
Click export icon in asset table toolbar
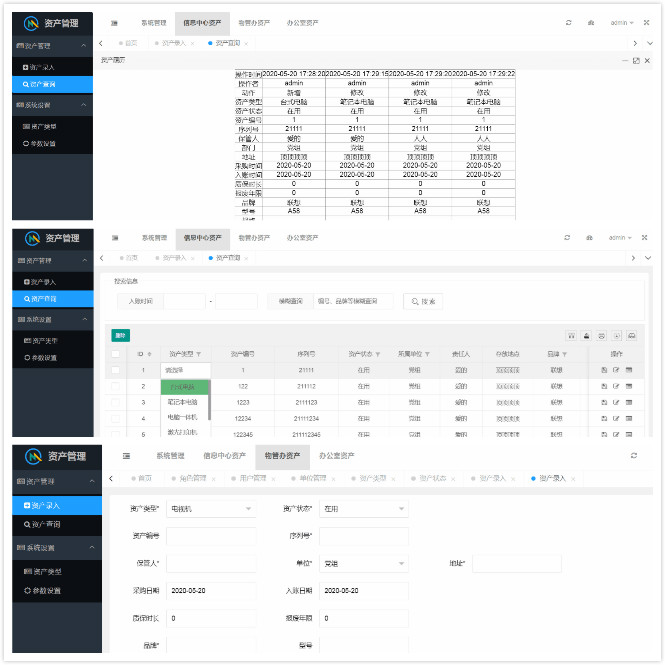click(x=587, y=335)
